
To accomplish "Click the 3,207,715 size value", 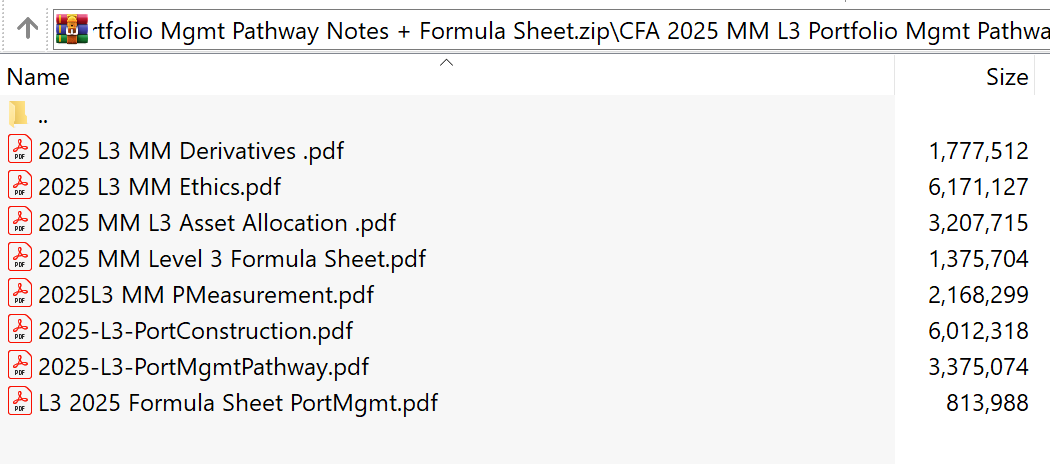I will click(978, 223).
